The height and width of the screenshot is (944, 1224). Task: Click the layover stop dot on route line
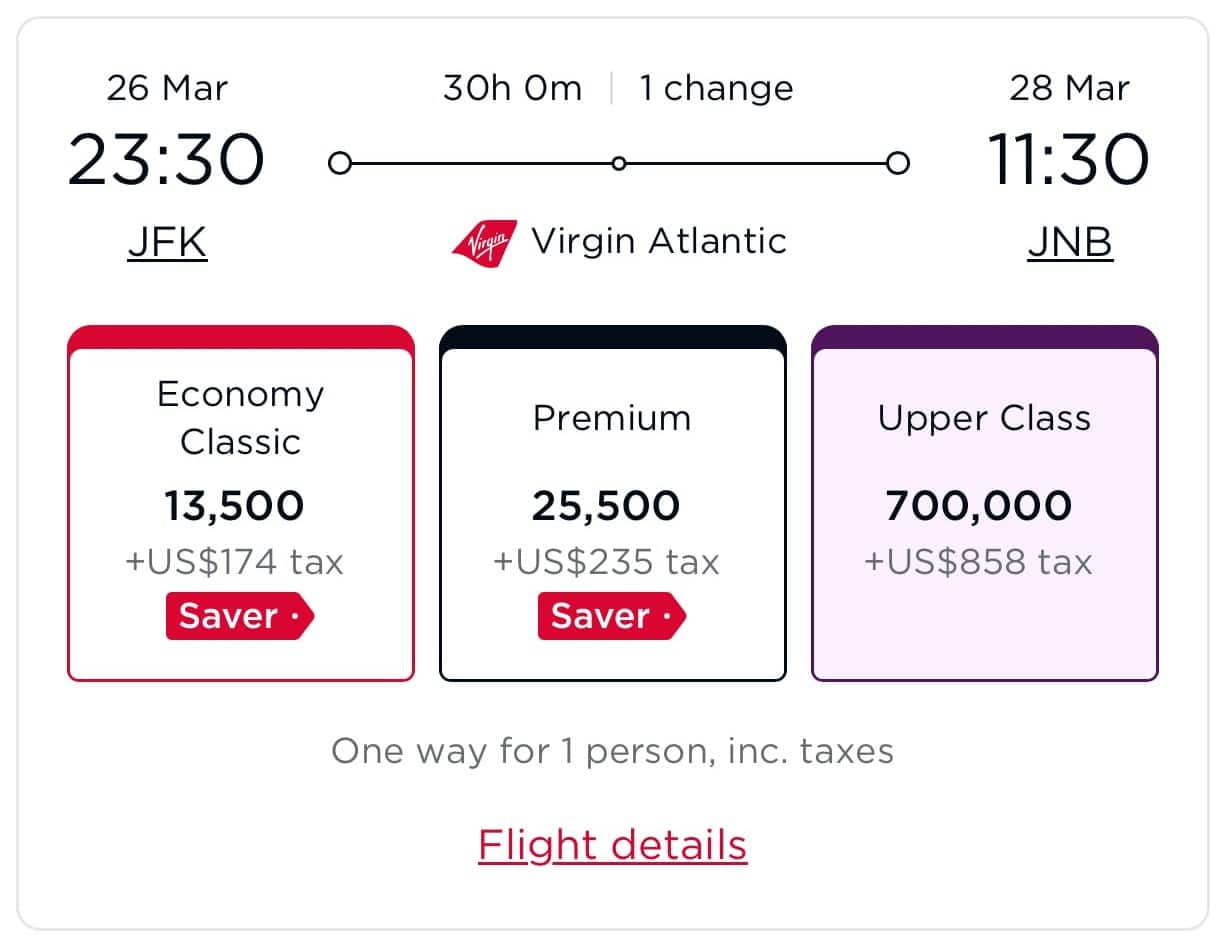click(x=619, y=163)
